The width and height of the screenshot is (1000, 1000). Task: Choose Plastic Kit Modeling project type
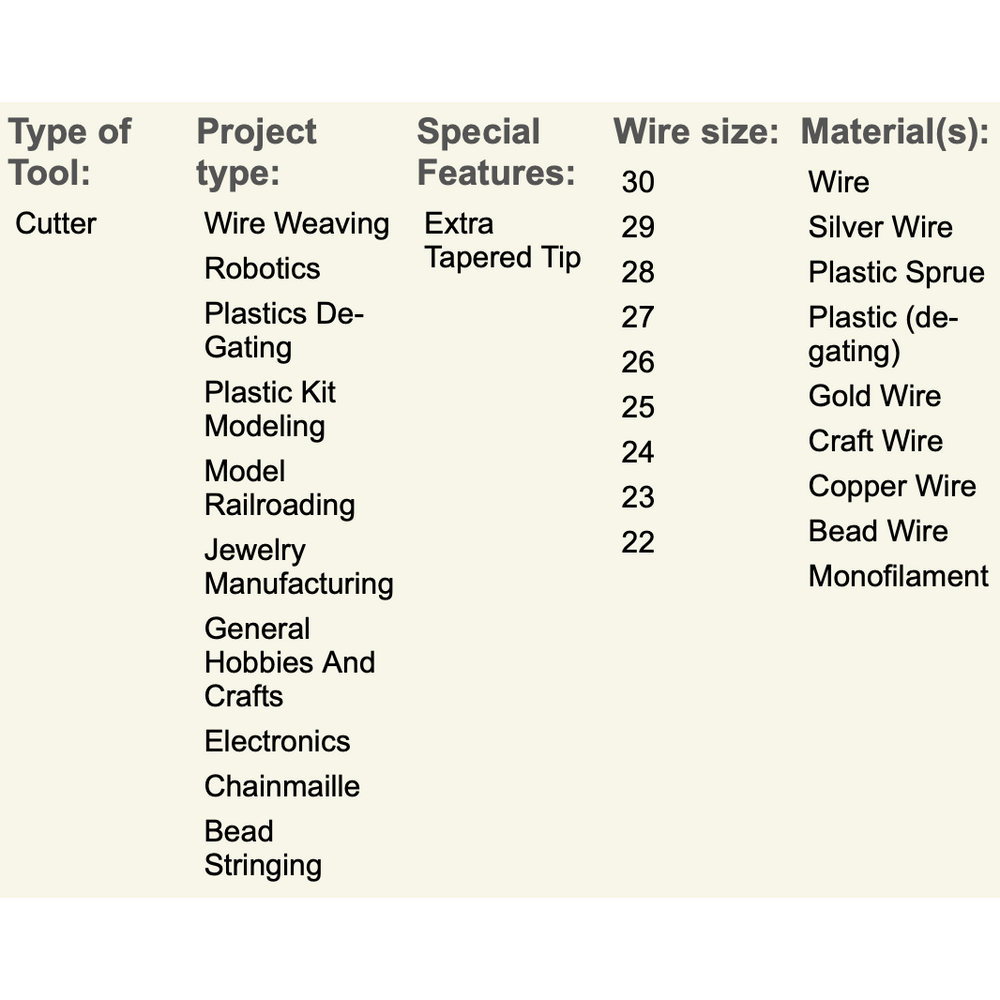270,409
